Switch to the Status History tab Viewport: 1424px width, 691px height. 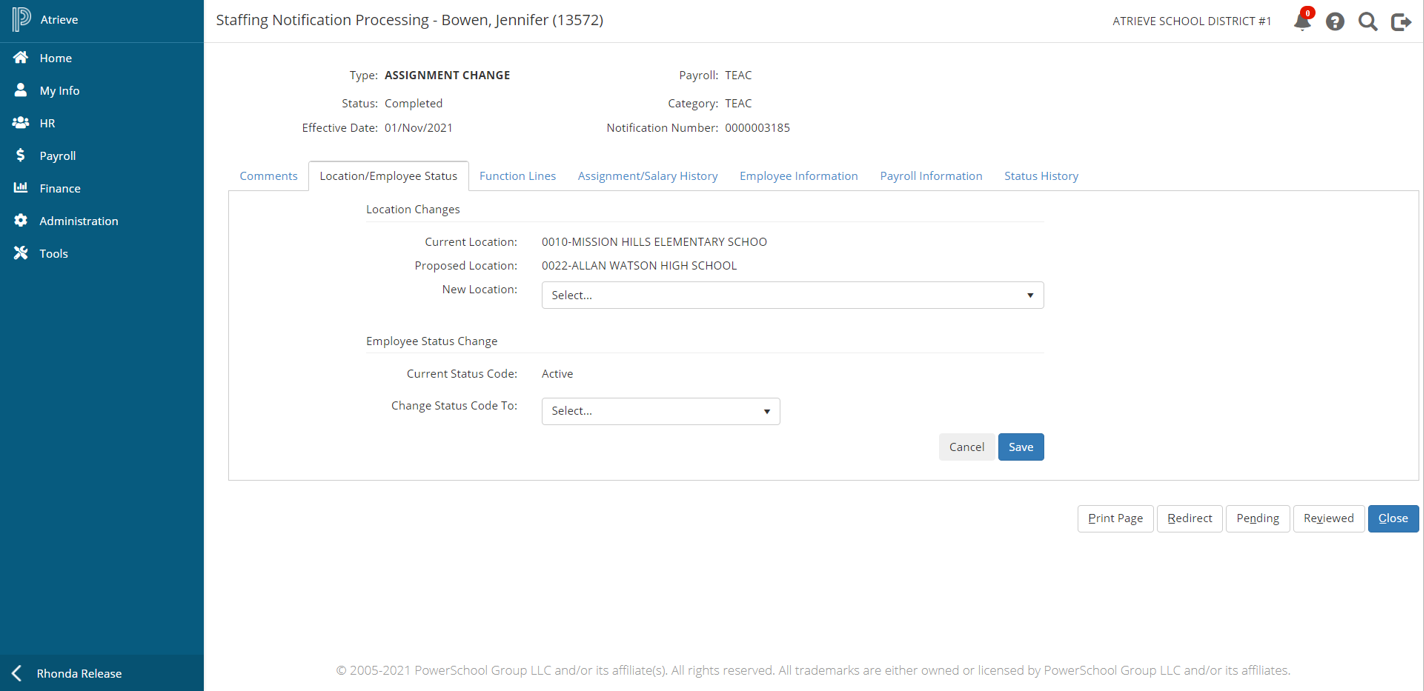coord(1040,176)
